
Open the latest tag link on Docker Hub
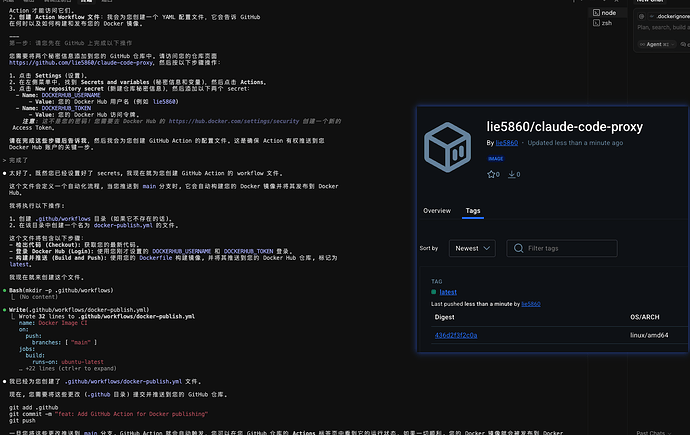click(448, 292)
